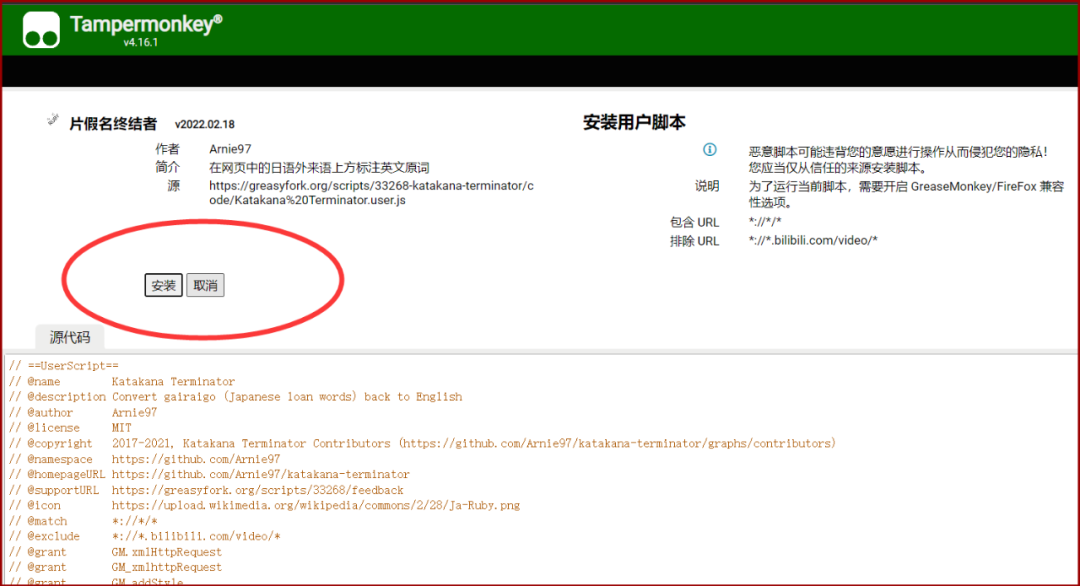This screenshot has height=586, width=1080.
Task: Click the 取消 cancel button
Action: [x=205, y=285]
